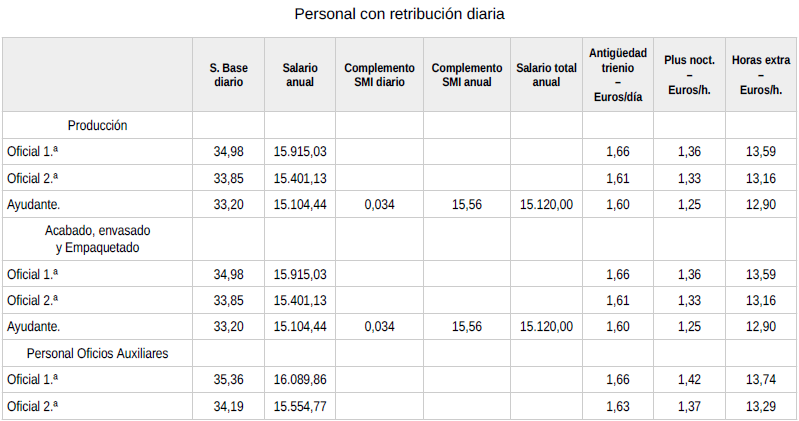Click the overtime value 13,74
The width and height of the screenshot is (799, 421).
(760, 380)
